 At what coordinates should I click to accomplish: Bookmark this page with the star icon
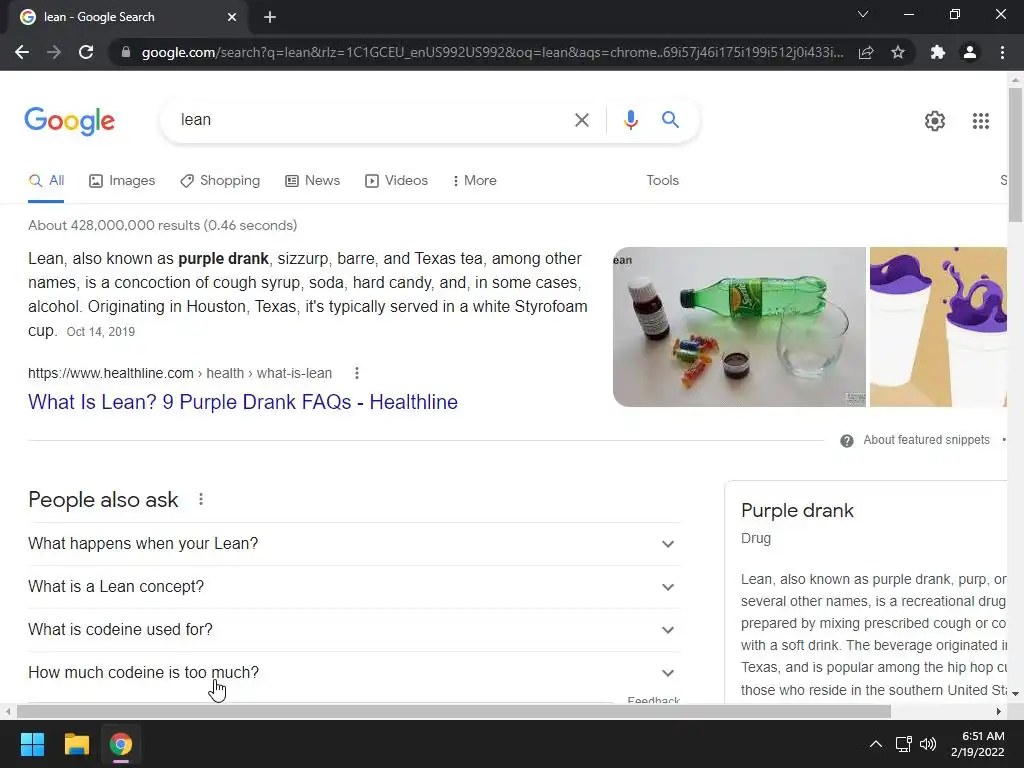coord(898,52)
